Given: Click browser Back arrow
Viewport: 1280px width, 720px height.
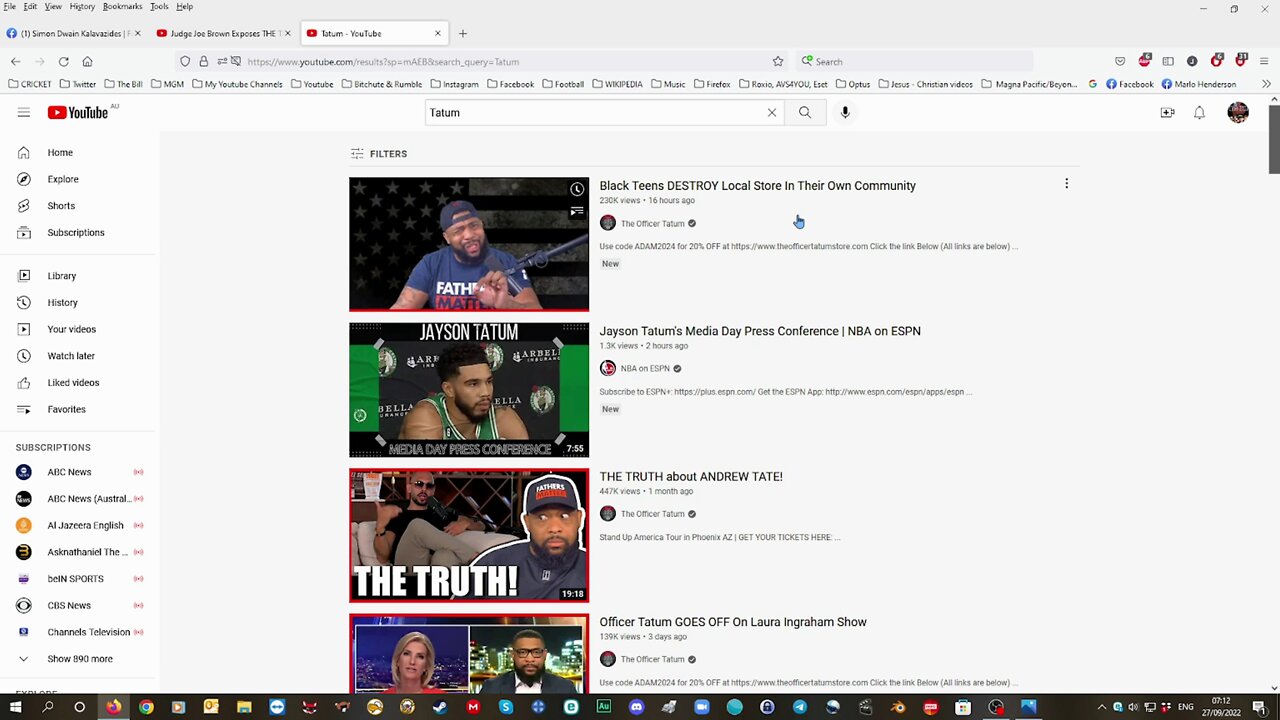Looking at the screenshot, I should (15, 61).
